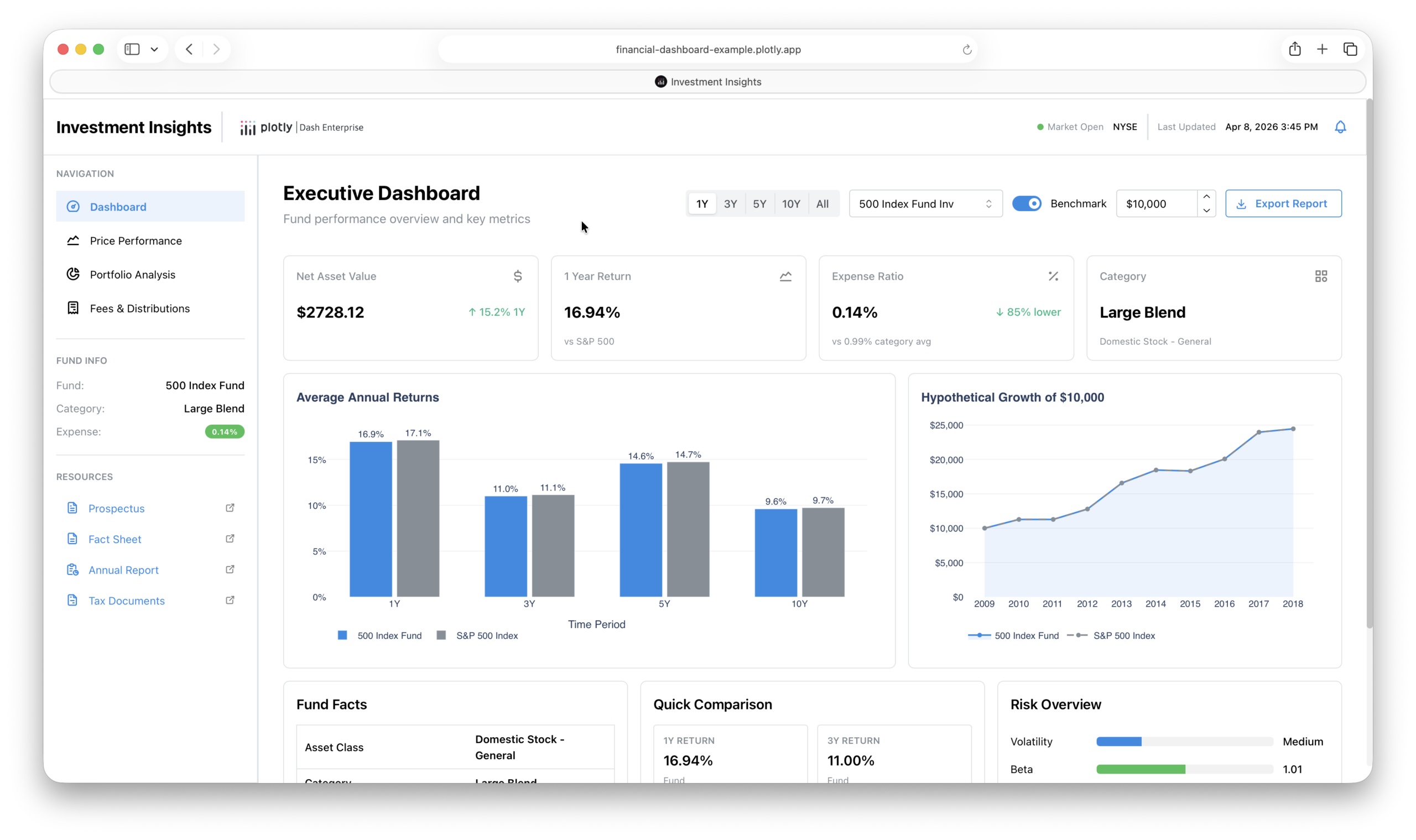This screenshot has height=840, width=1416.
Task: Toggle 500 Index Fund in bar chart legend
Action: (x=380, y=635)
